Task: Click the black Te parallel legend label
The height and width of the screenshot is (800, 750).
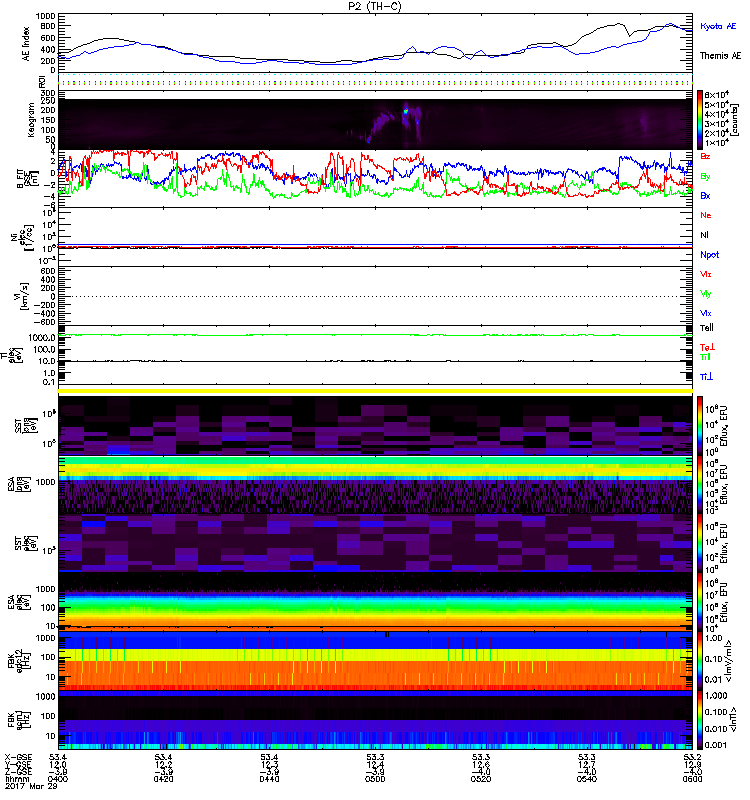Action: [x=707, y=328]
